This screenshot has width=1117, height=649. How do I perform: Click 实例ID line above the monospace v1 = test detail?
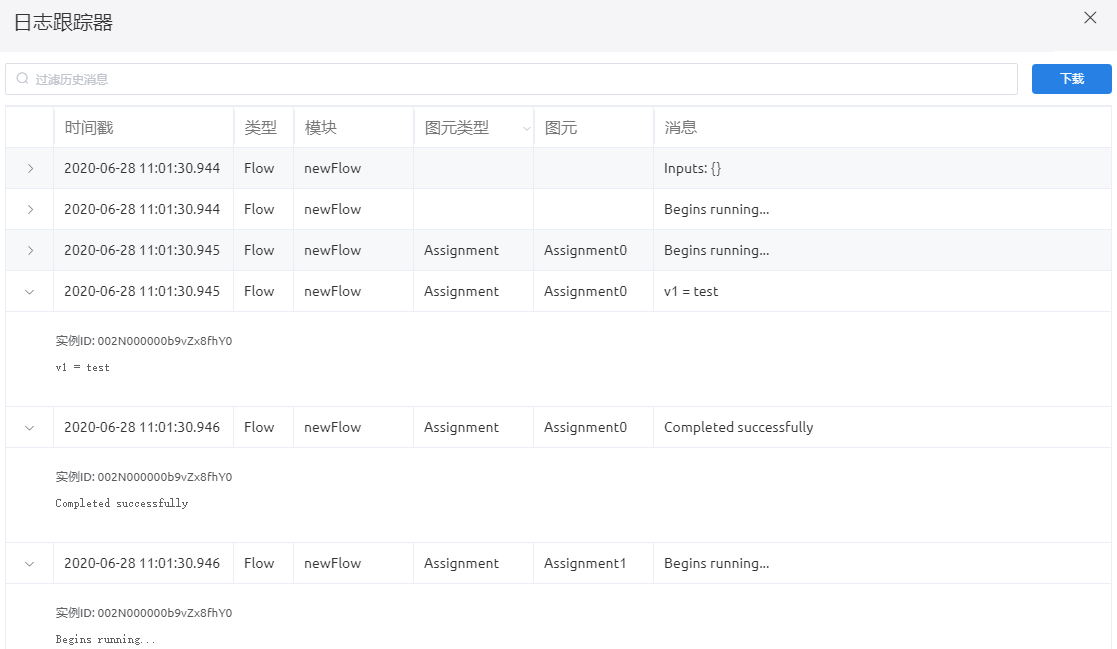[x=144, y=341]
